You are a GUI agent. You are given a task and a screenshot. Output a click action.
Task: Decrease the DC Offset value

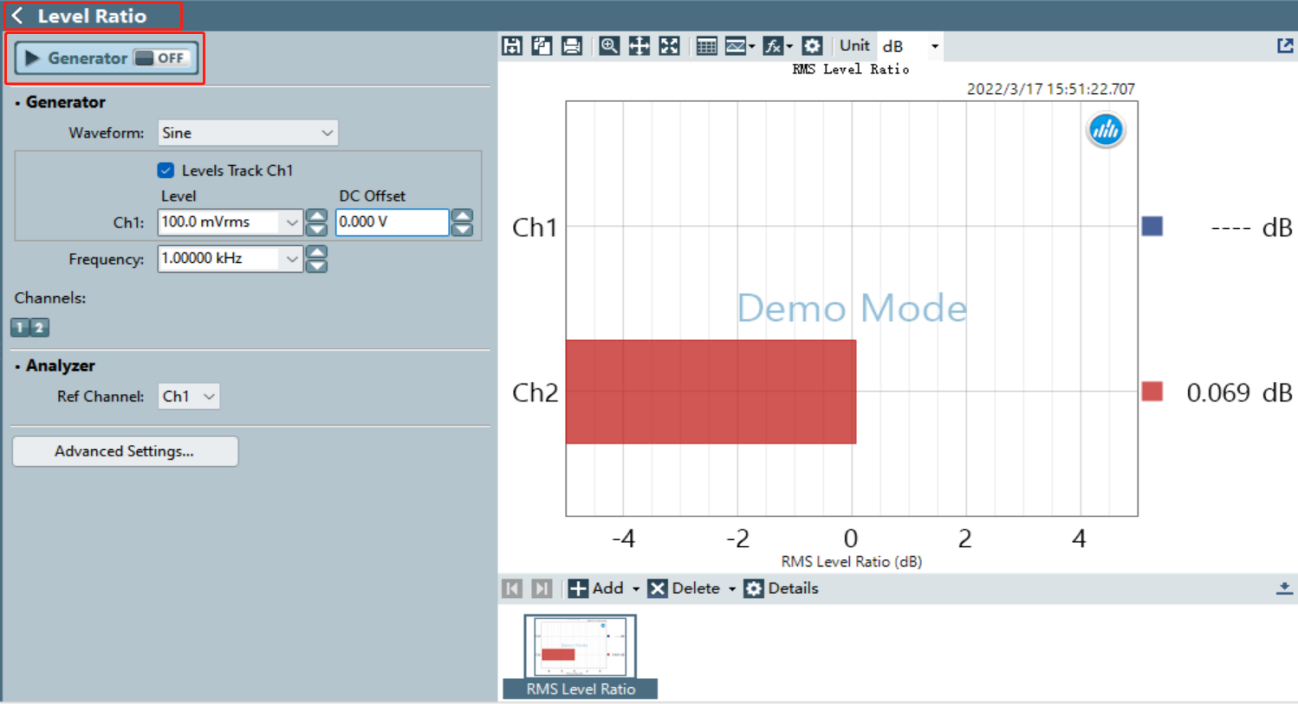click(462, 229)
